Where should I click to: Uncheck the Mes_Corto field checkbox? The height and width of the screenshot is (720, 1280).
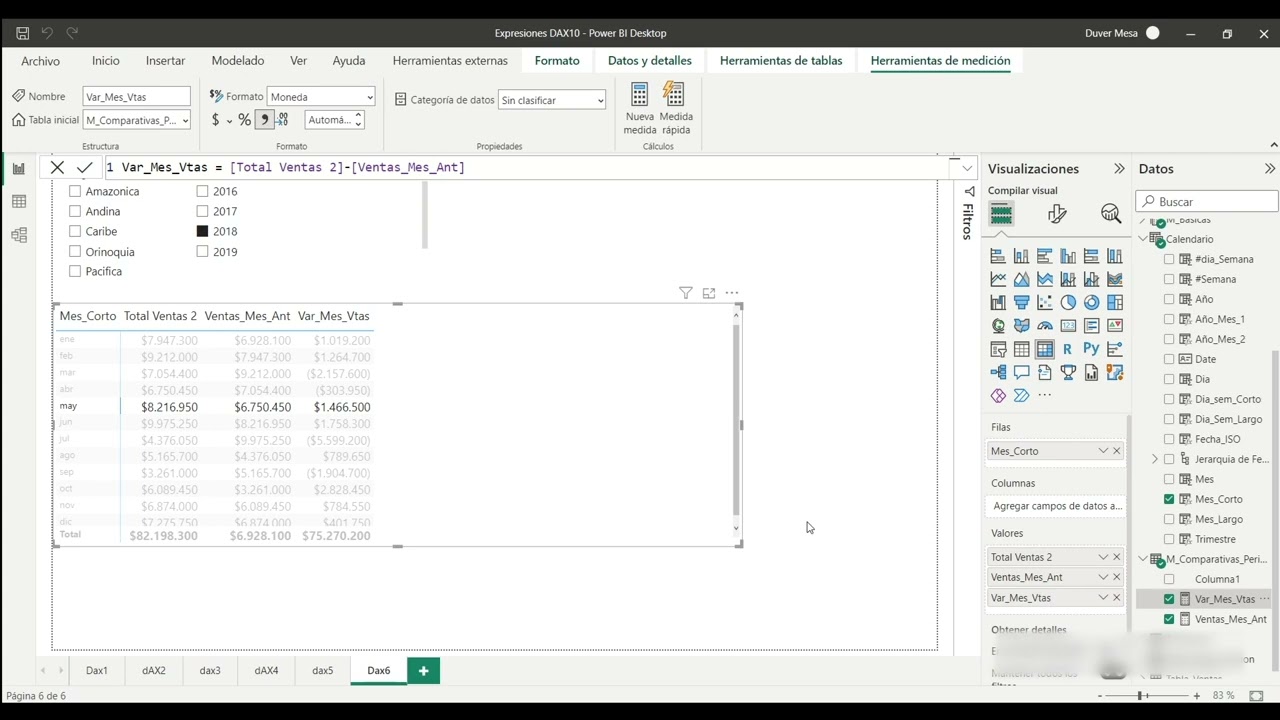1169,499
